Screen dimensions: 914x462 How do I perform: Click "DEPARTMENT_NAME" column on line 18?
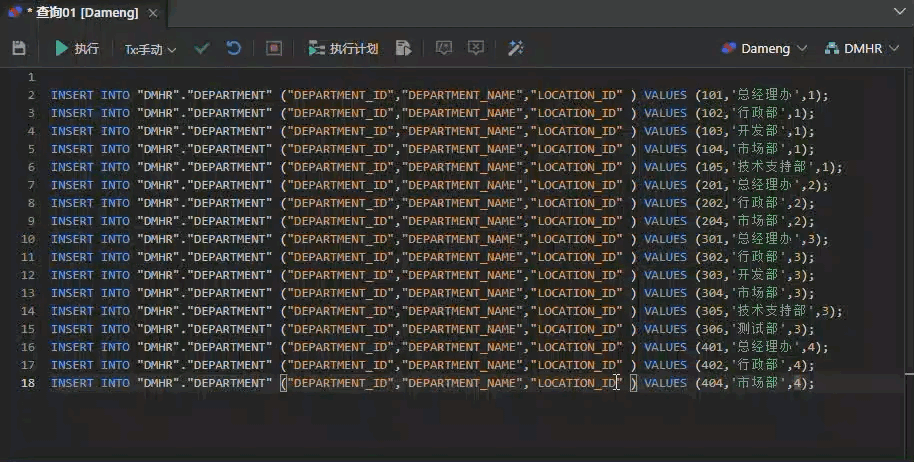462,383
